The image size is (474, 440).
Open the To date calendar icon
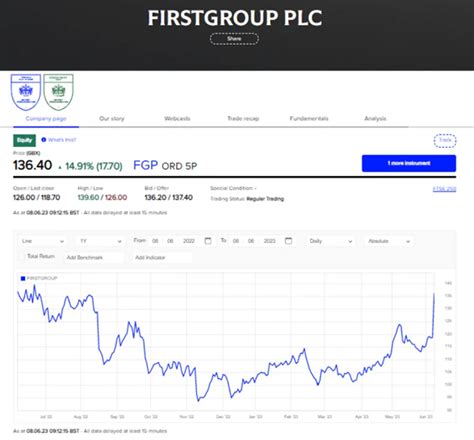[x=289, y=241]
